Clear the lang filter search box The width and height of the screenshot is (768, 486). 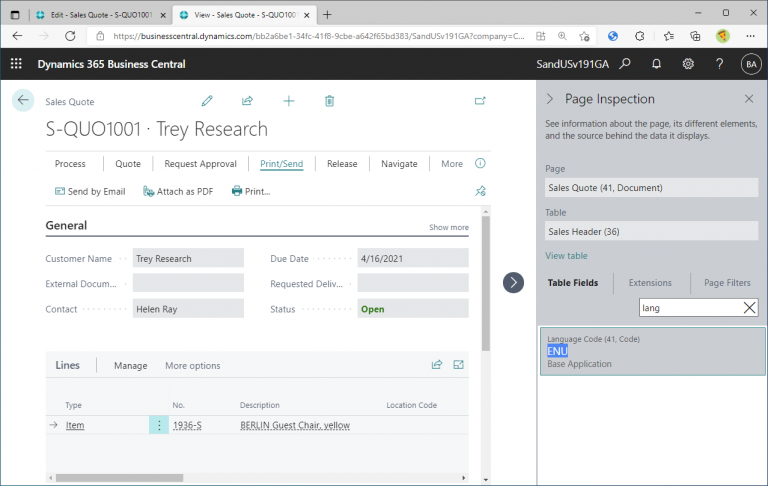pyautogui.click(x=749, y=308)
